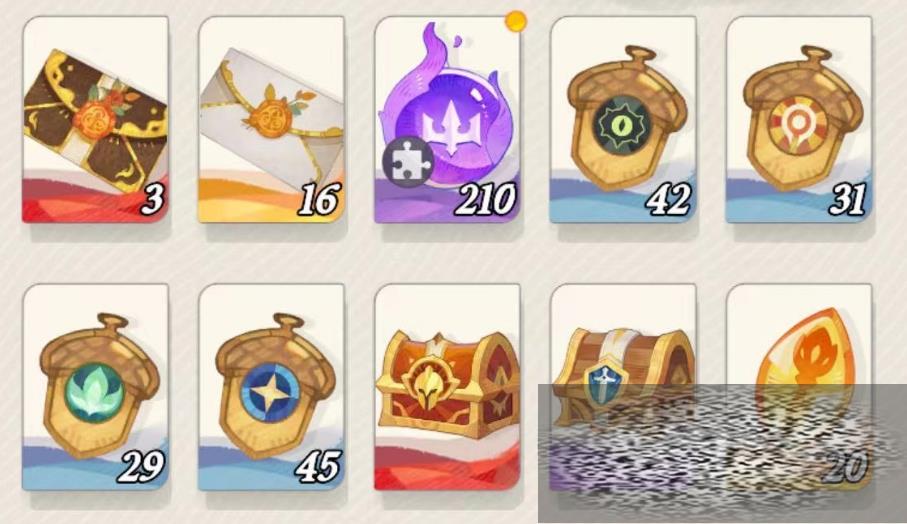The width and height of the screenshot is (907, 524).
Task: Click the quantity 45 on star acorn card
Action: coord(318,466)
